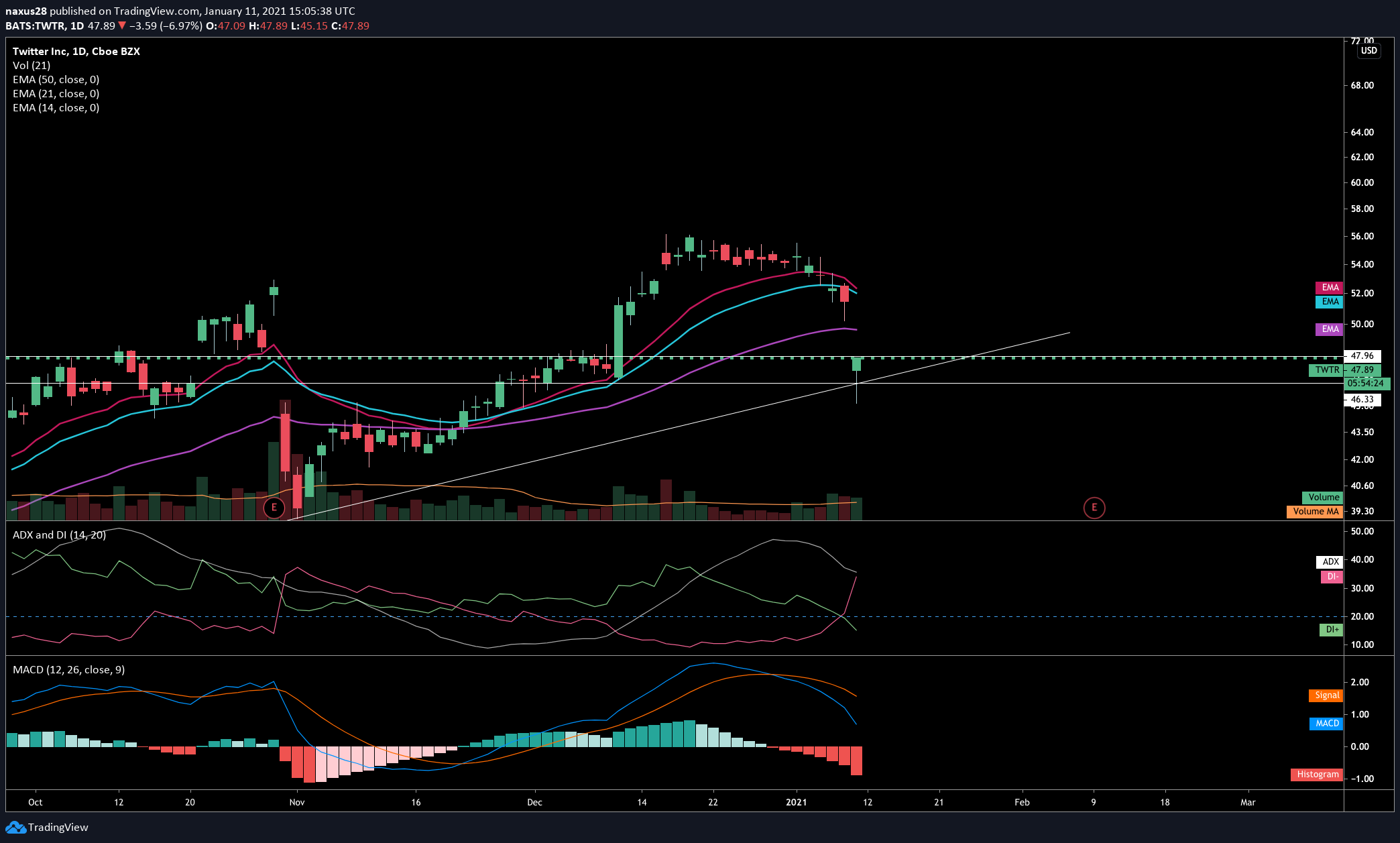Click the naxus28 author name
This screenshot has height=843, width=1400.
tap(26, 11)
